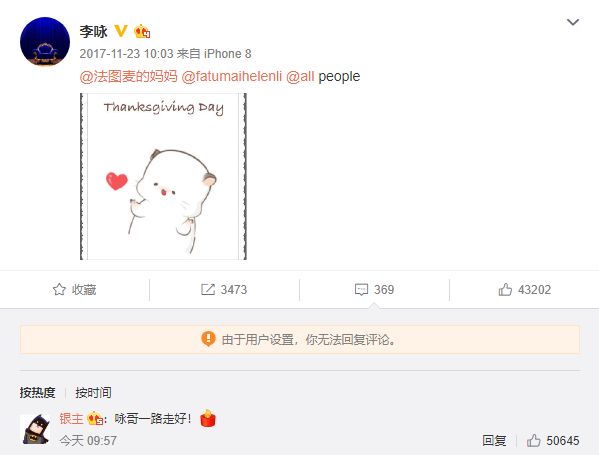Open the @fatumaihelenli mention link
Image resolution: width=599 pixels, height=455 pixels.
232,76
